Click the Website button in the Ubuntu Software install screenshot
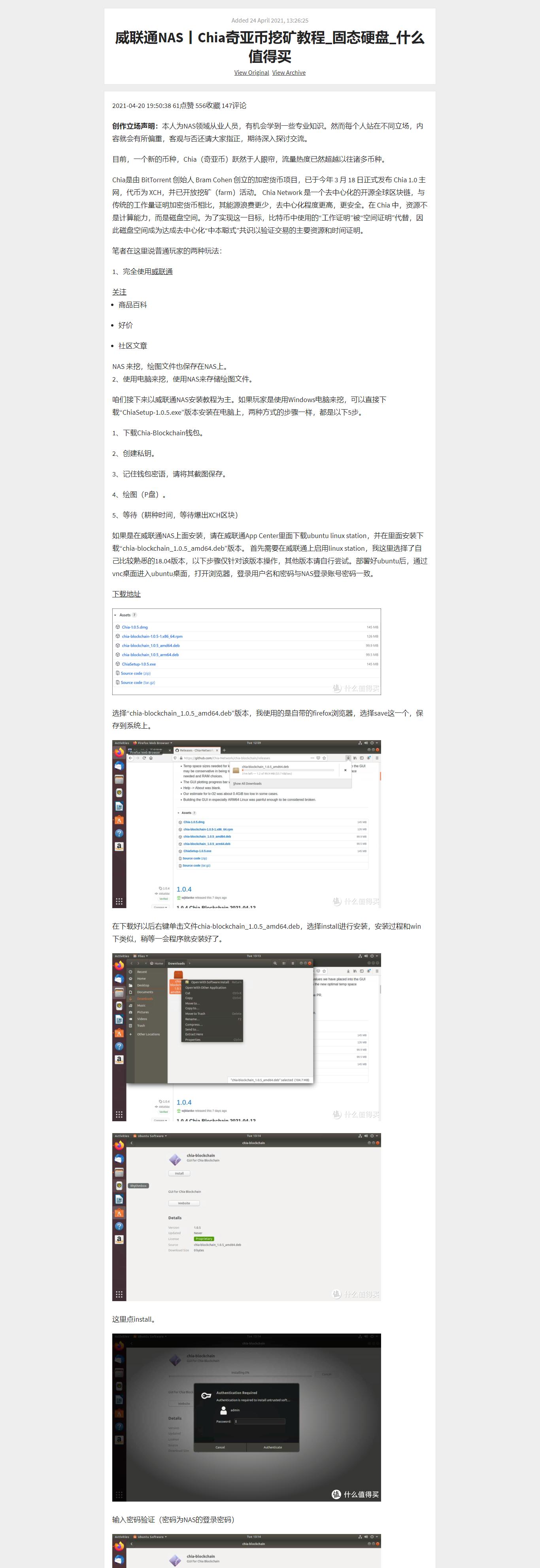This screenshot has width=540, height=1568. pyautogui.click(x=184, y=1203)
